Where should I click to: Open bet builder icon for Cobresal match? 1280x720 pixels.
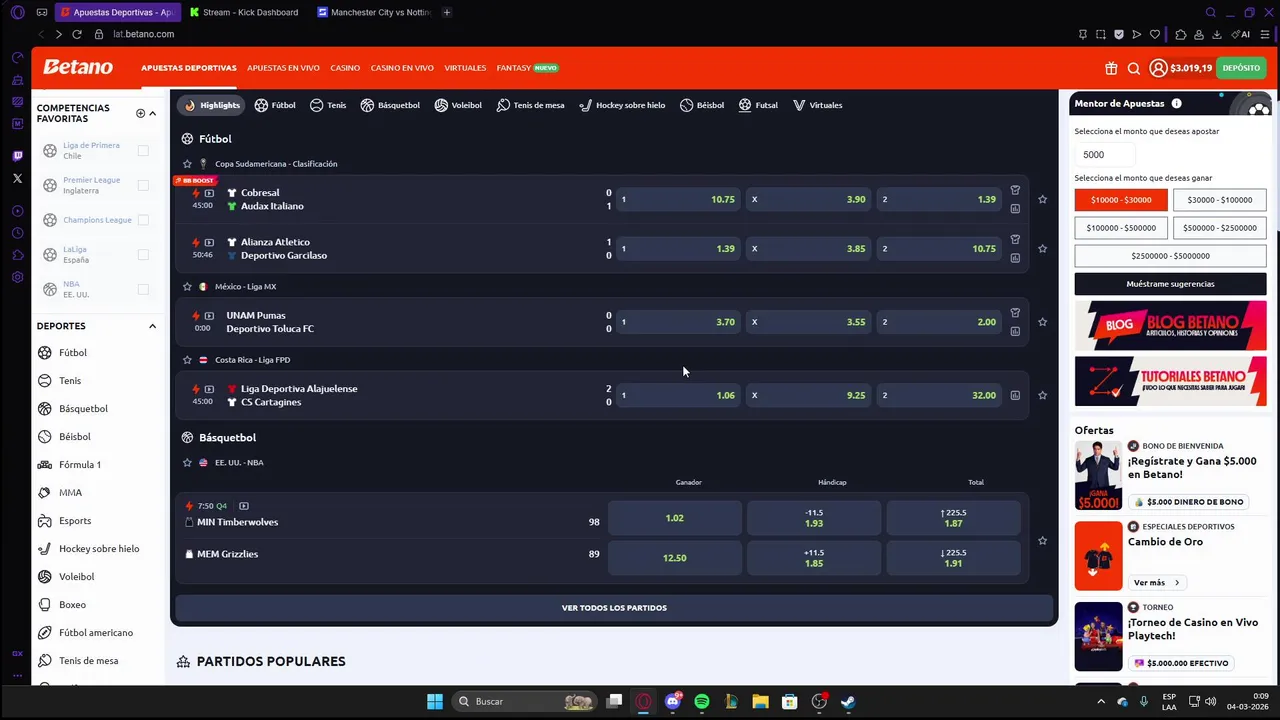coord(1015,190)
